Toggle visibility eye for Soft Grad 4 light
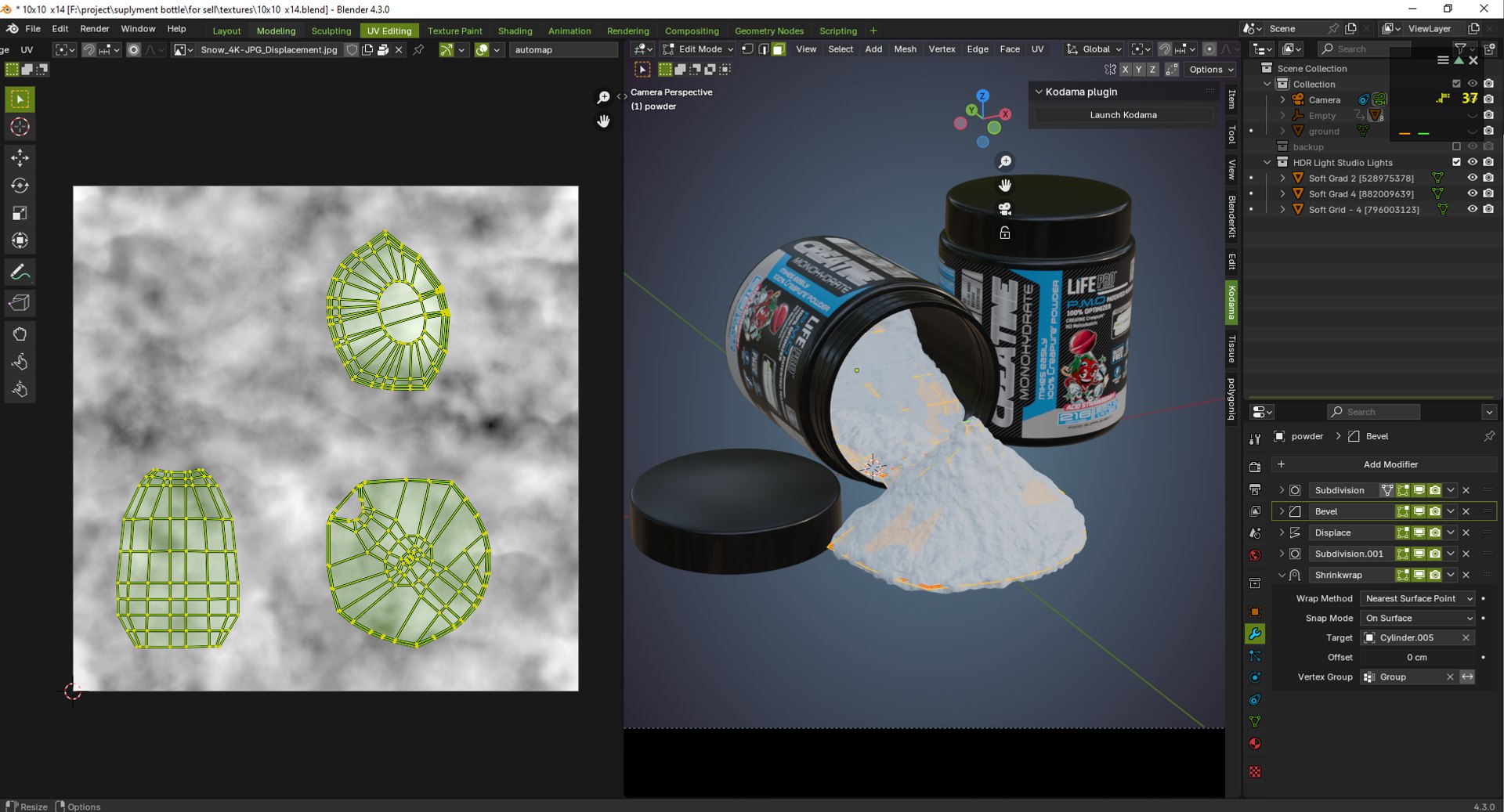Screen dimensions: 1504x812 [1473, 193]
